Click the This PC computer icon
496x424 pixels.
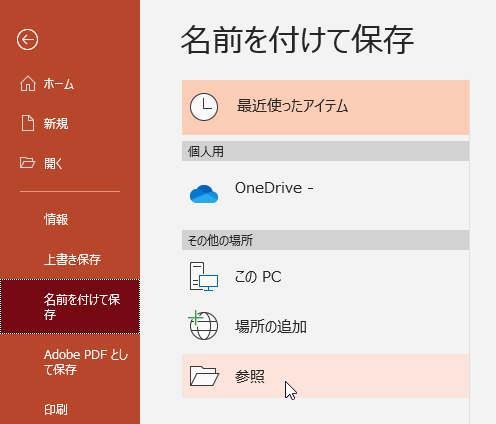[204, 276]
